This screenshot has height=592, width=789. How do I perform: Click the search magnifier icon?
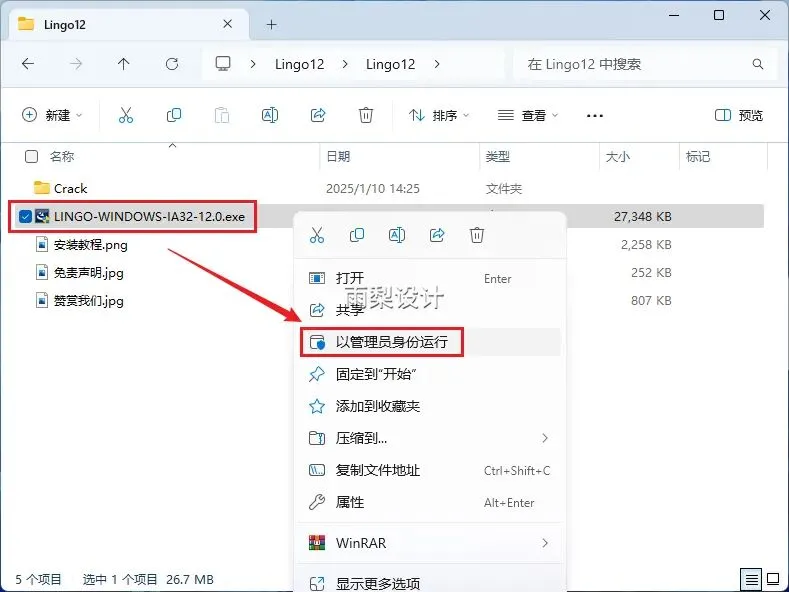758,64
